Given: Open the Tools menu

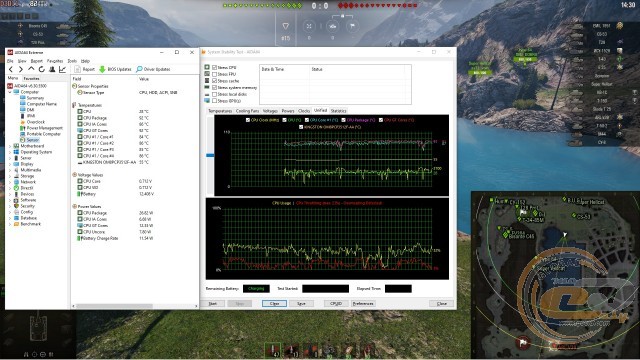Looking at the screenshot, I should pos(72,61).
